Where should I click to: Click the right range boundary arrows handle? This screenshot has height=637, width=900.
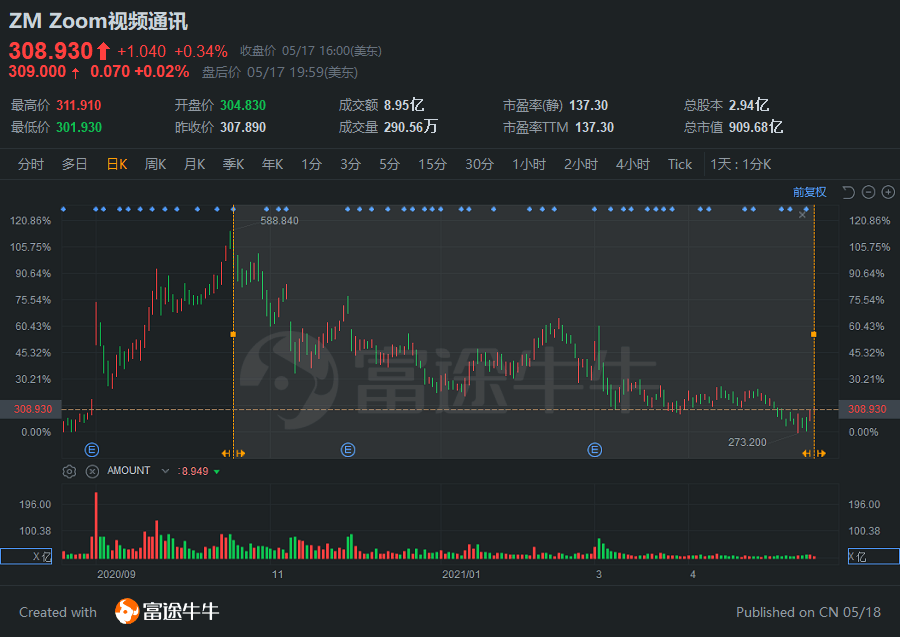[x=814, y=453]
